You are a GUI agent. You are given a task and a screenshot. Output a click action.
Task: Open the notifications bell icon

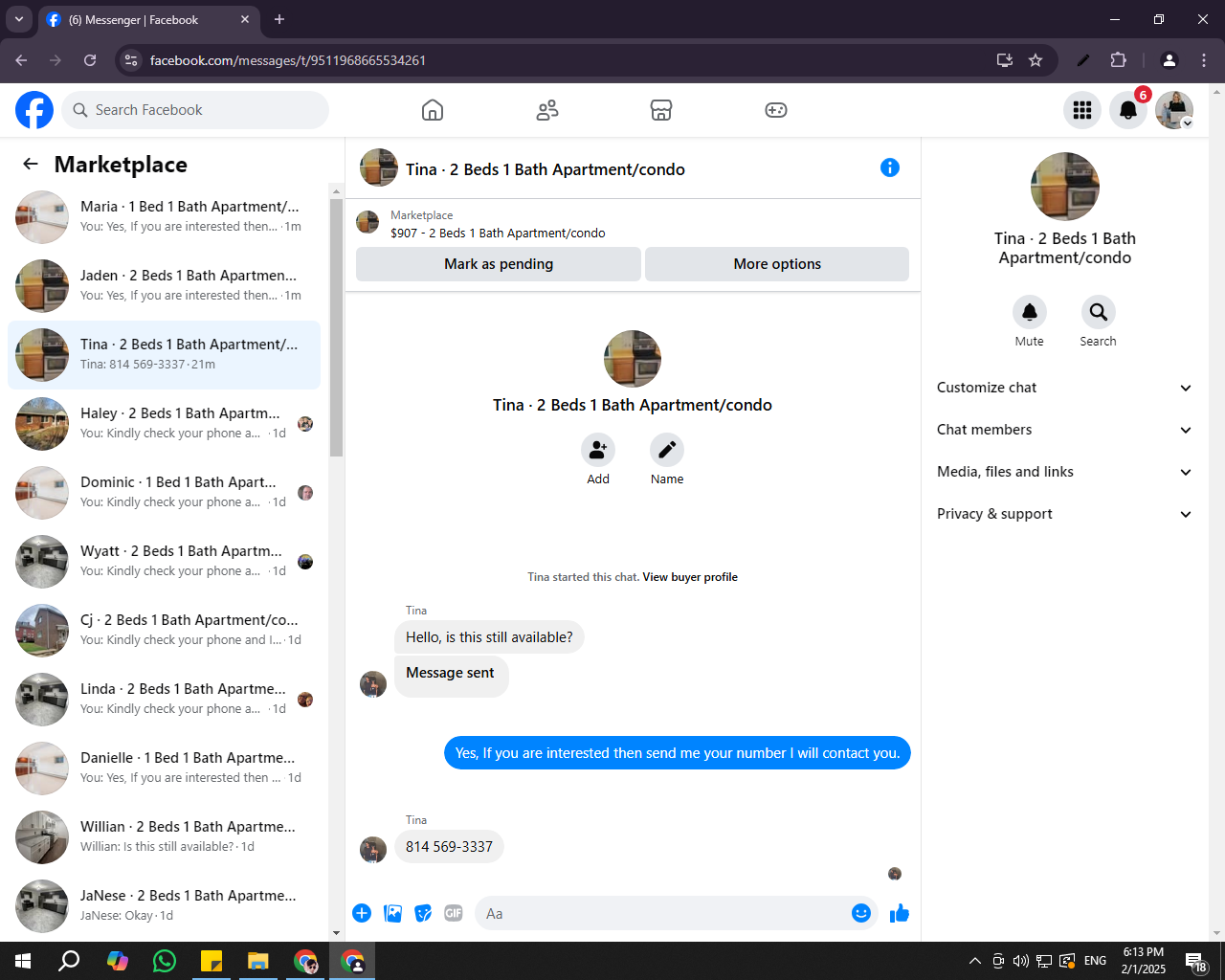[1128, 110]
